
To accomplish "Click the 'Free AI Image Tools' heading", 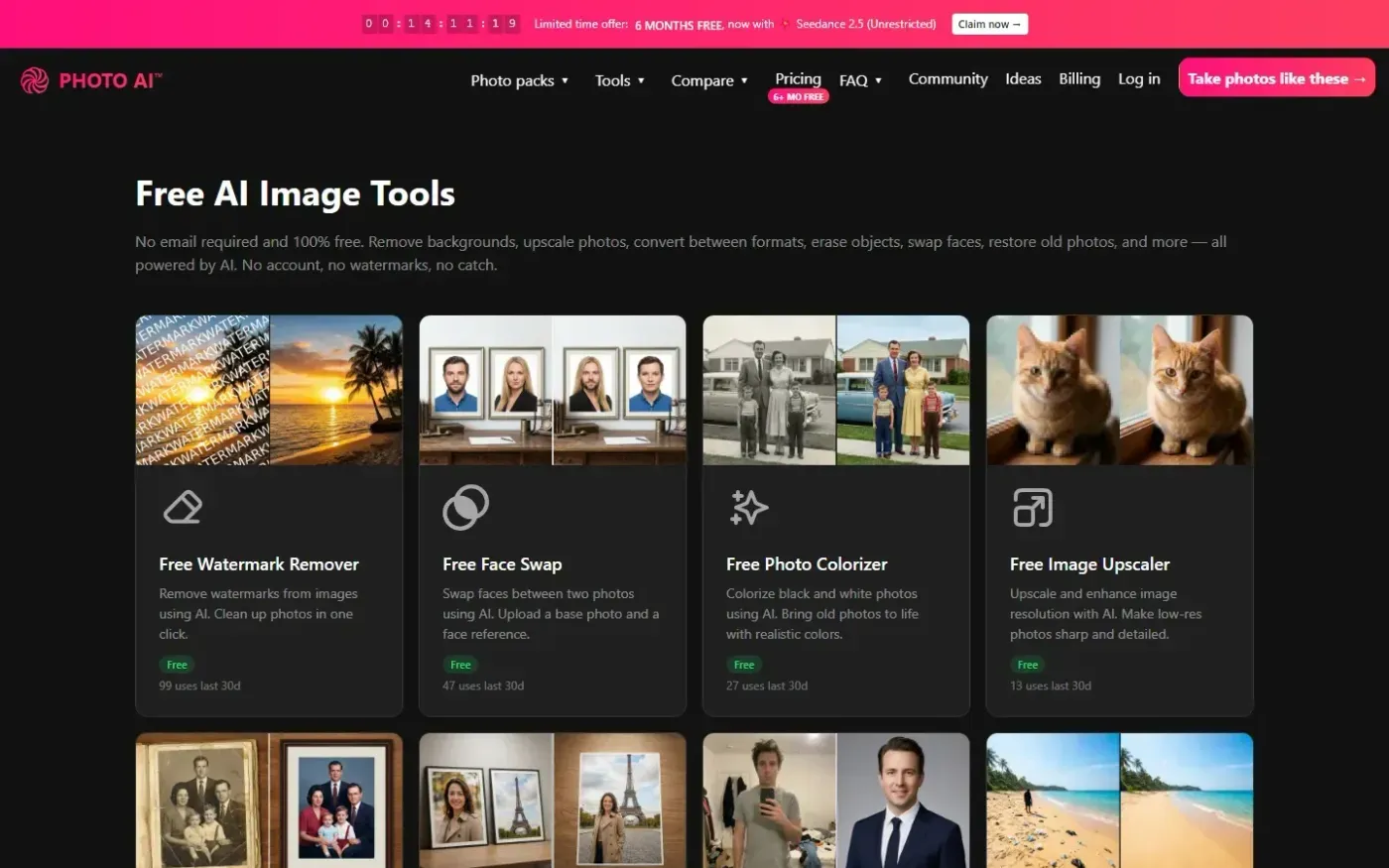I will pyautogui.click(x=295, y=193).
